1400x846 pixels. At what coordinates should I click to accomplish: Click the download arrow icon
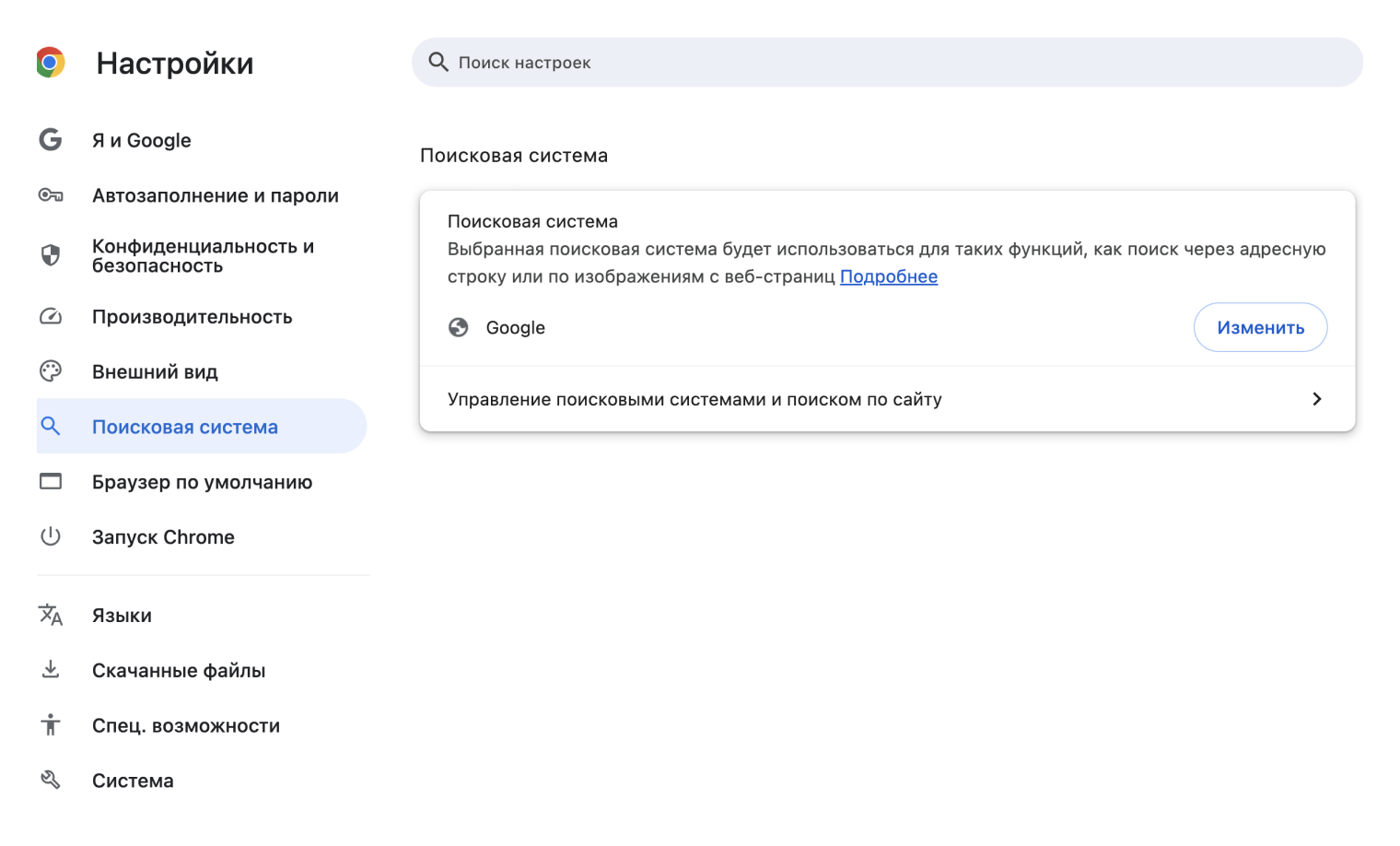tap(51, 670)
